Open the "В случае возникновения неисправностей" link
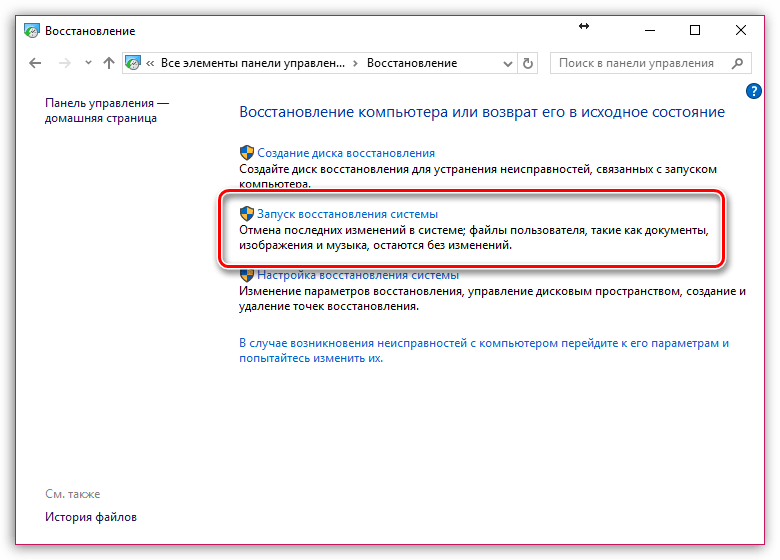 (x=484, y=350)
